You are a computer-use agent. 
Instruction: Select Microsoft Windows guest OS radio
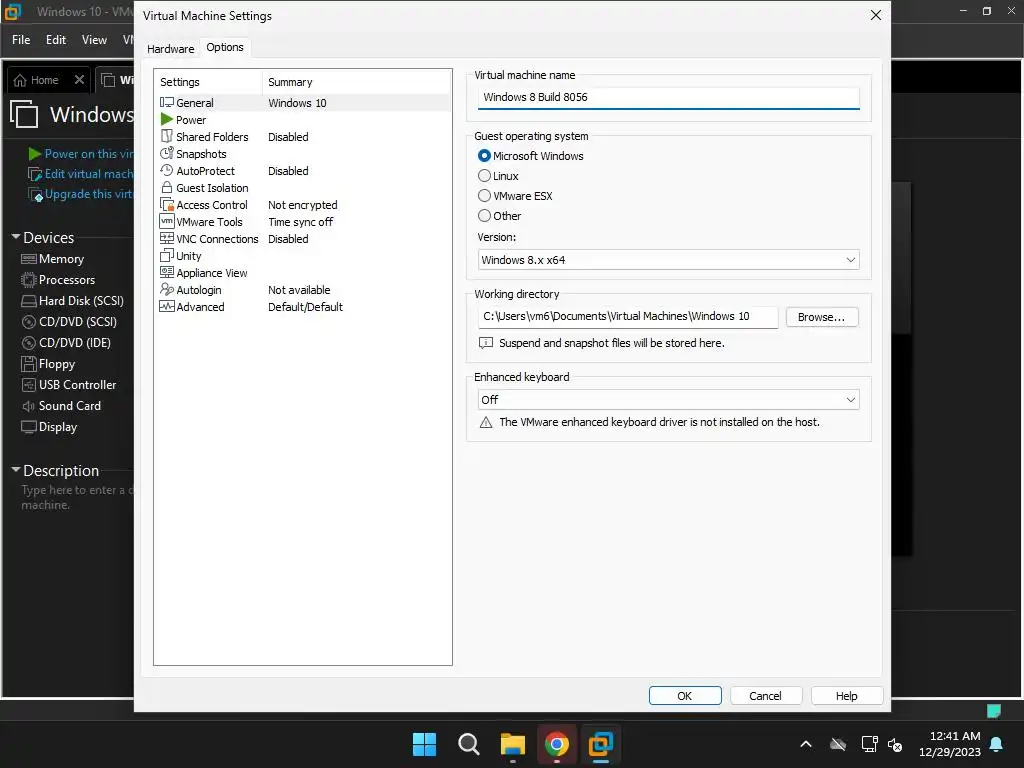click(484, 155)
